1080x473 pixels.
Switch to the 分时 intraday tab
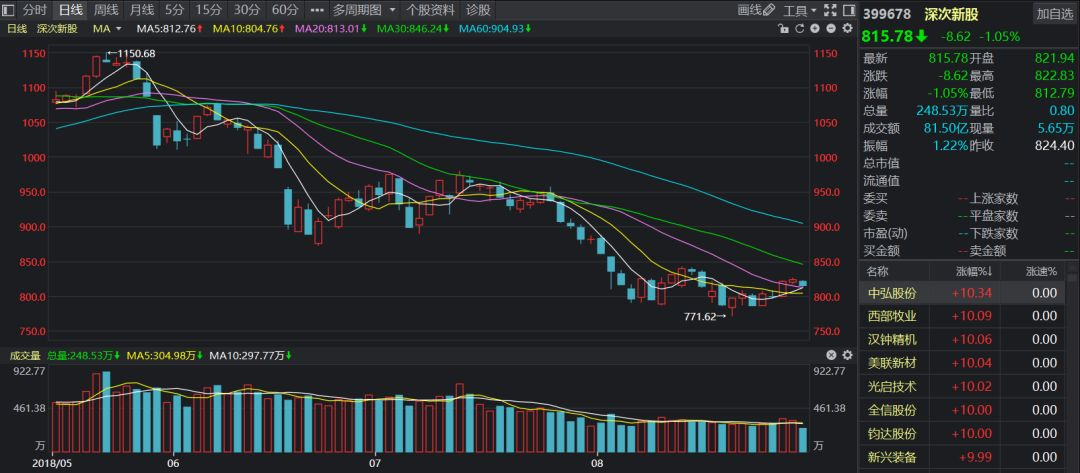coord(34,10)
